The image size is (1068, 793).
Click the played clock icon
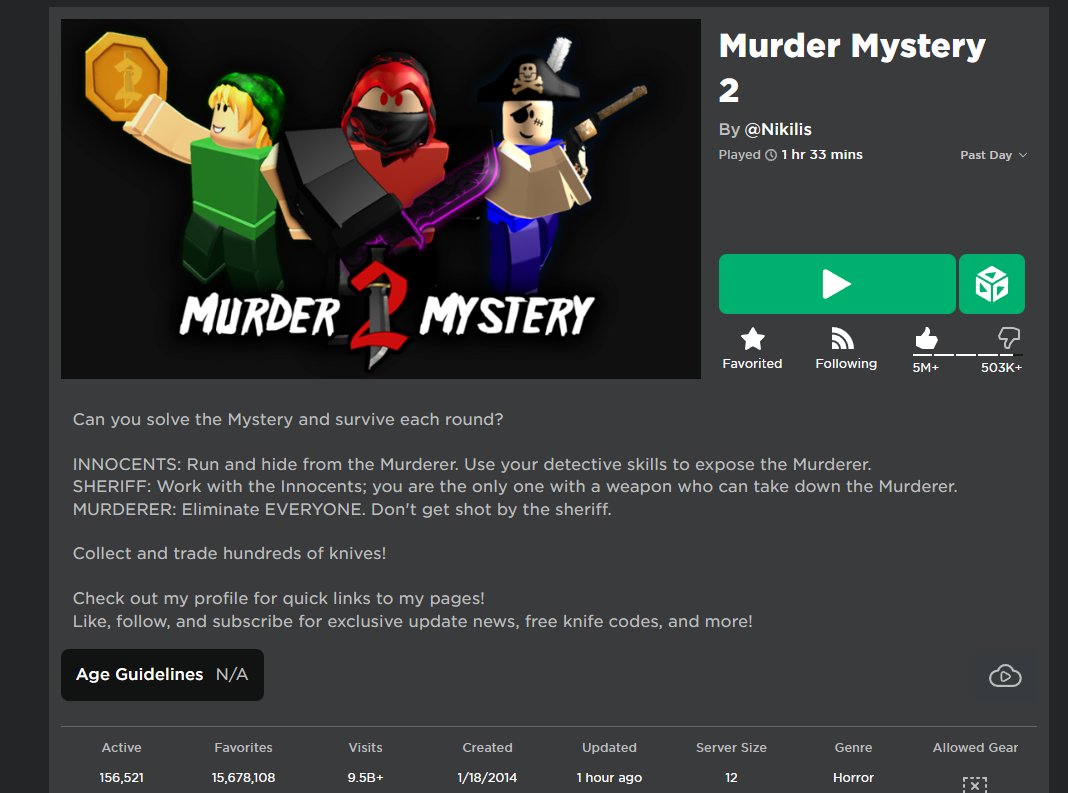point(771,155)
